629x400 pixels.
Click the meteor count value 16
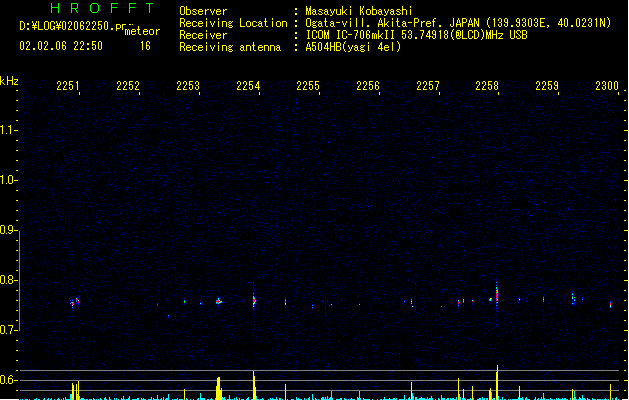click(x=145, y=46)
